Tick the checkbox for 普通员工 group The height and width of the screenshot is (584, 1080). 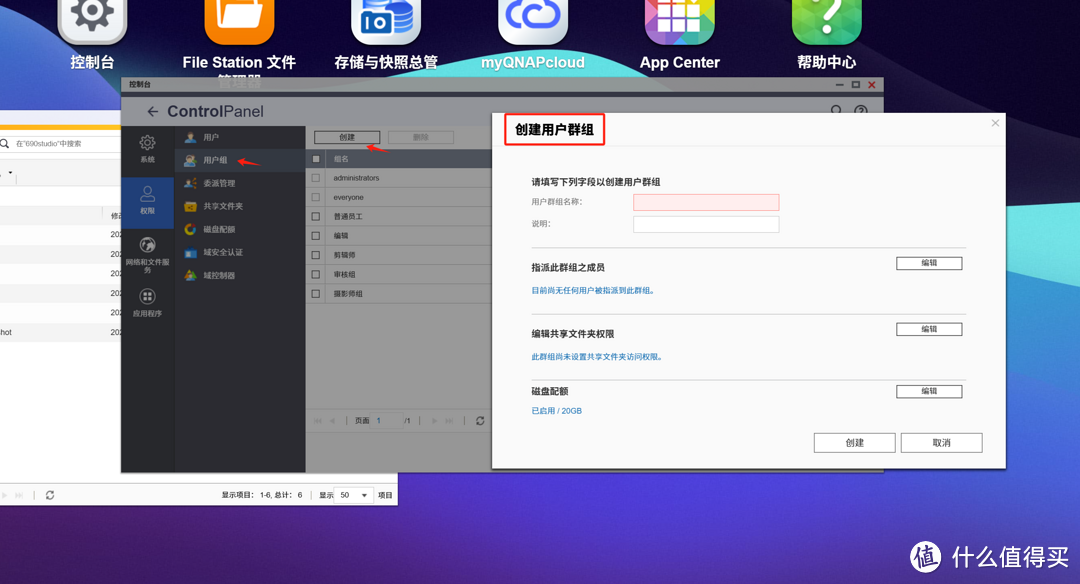coord(316,216)
